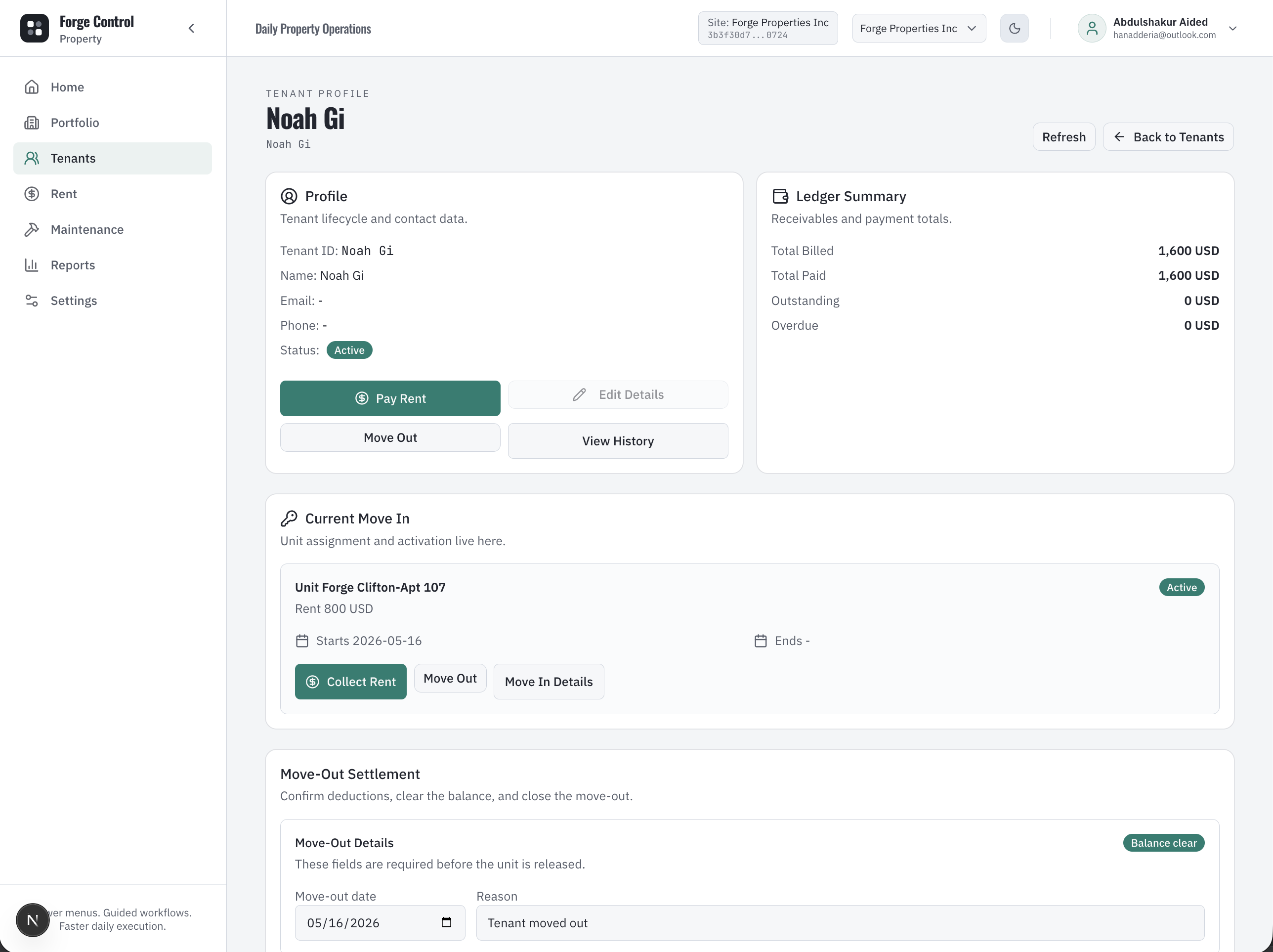The image size is (1273, 952).
Task: Collapse the sidebar with the chevron
Action: coord(192,28)
